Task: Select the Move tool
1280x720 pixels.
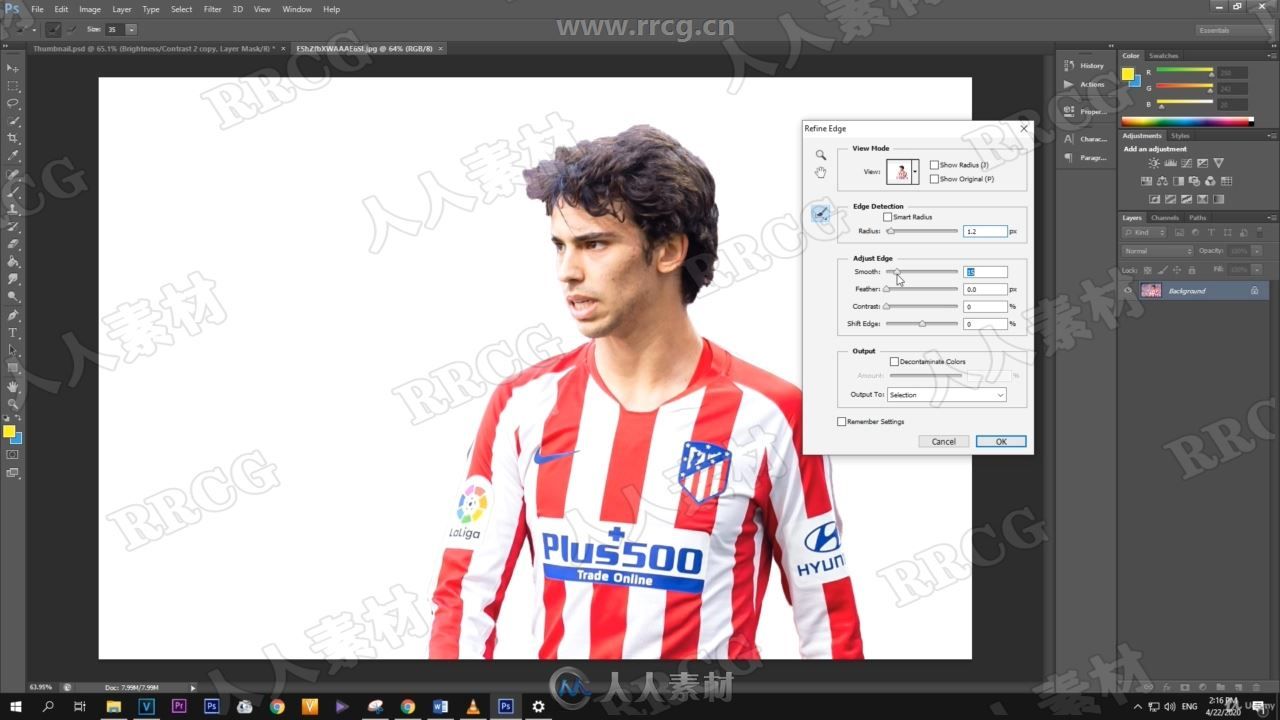Action: coord(13,67)
